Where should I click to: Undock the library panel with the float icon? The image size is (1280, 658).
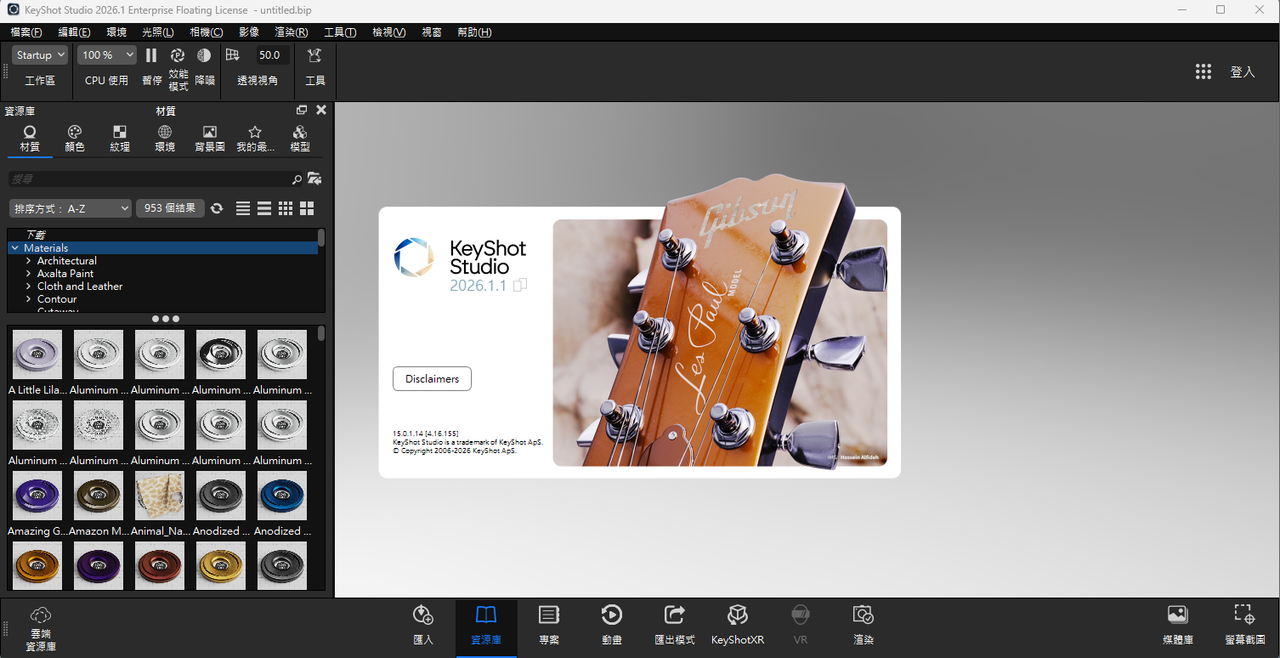coord(302,110)
